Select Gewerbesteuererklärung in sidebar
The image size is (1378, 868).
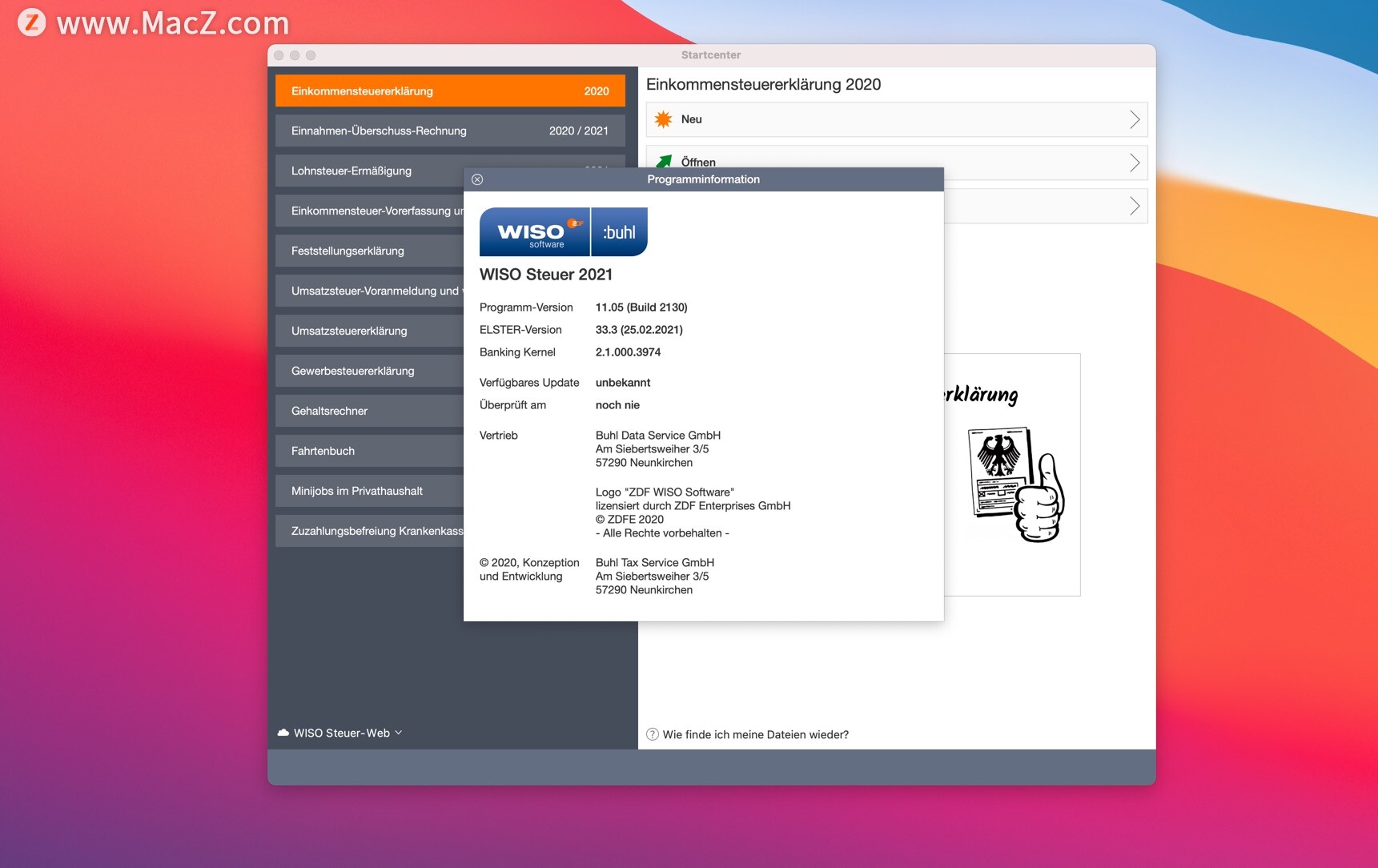point(369,371)
